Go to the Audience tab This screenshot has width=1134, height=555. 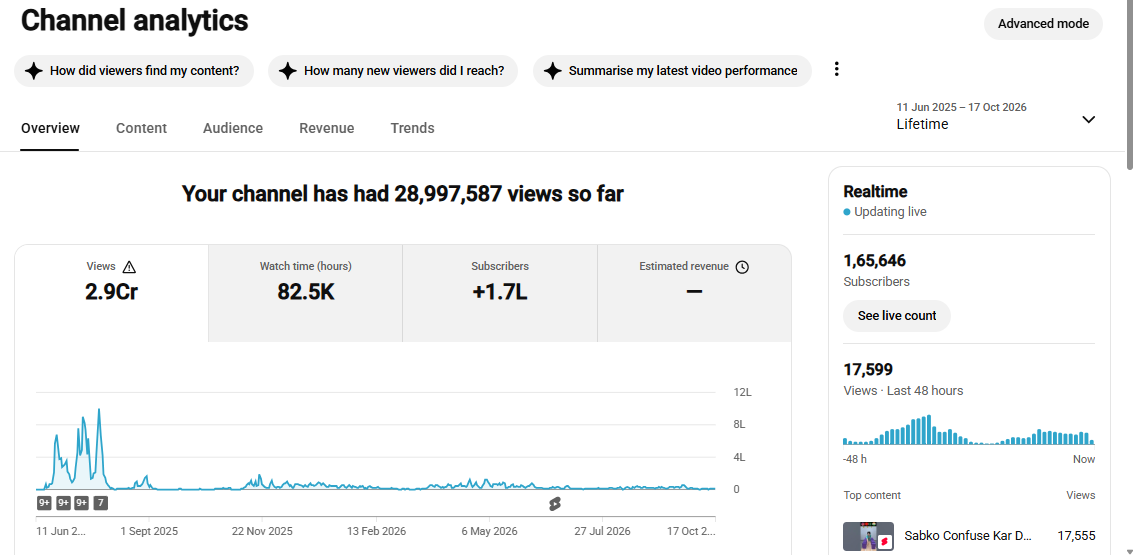coord(233,128)
